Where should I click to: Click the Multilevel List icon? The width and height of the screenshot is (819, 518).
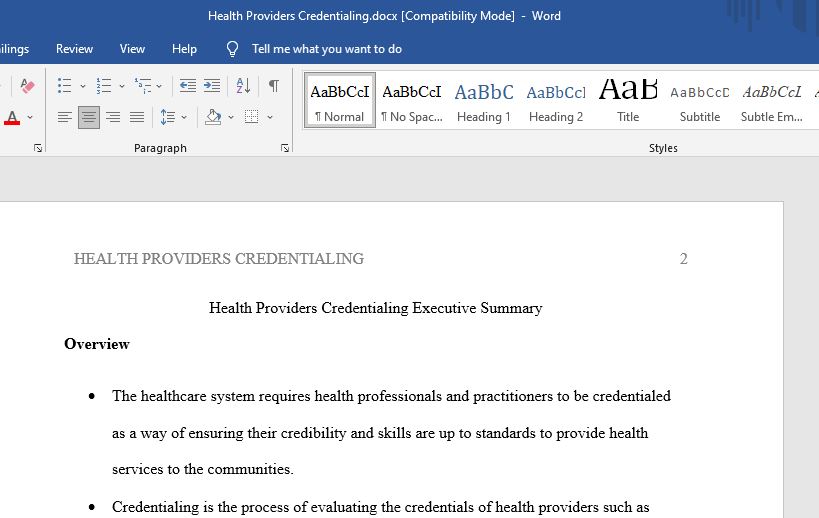(143, 86)
